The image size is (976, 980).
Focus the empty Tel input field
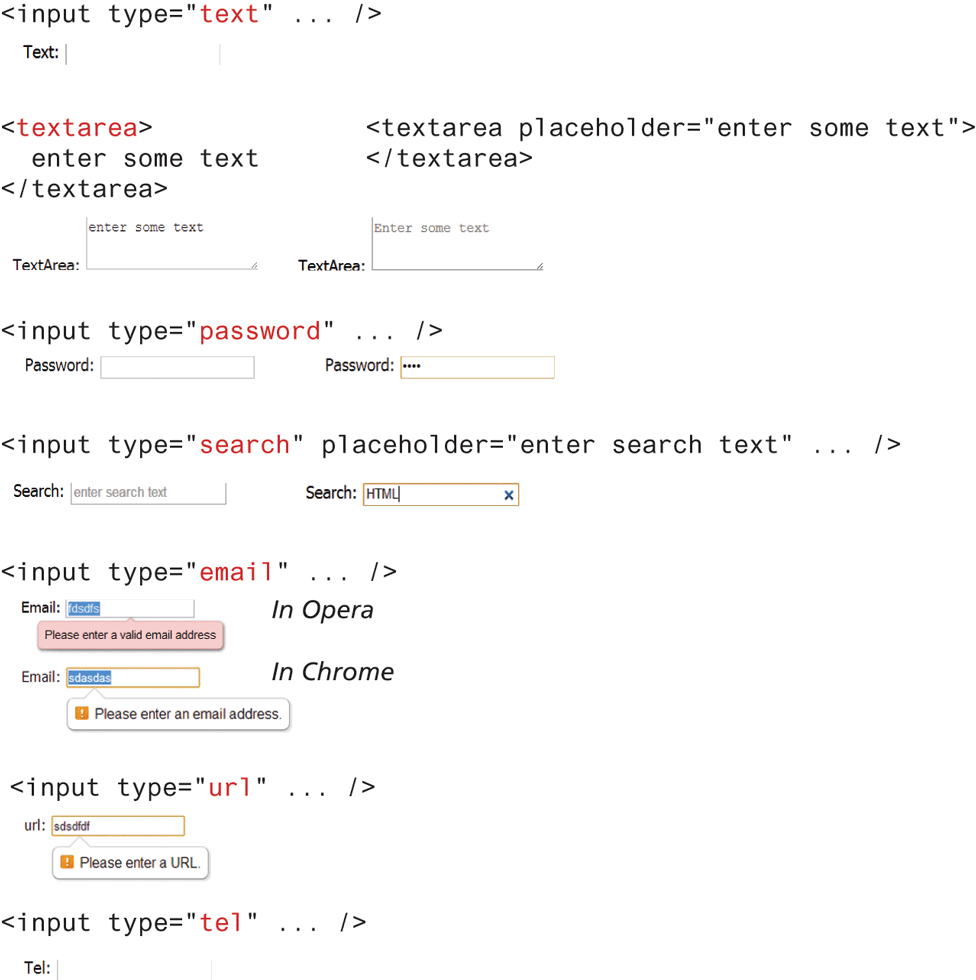coord(135,969)
